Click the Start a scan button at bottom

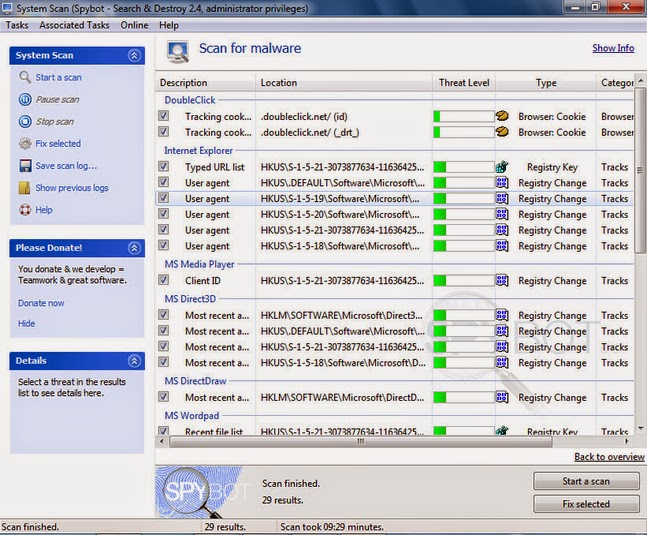coord(586,481)
